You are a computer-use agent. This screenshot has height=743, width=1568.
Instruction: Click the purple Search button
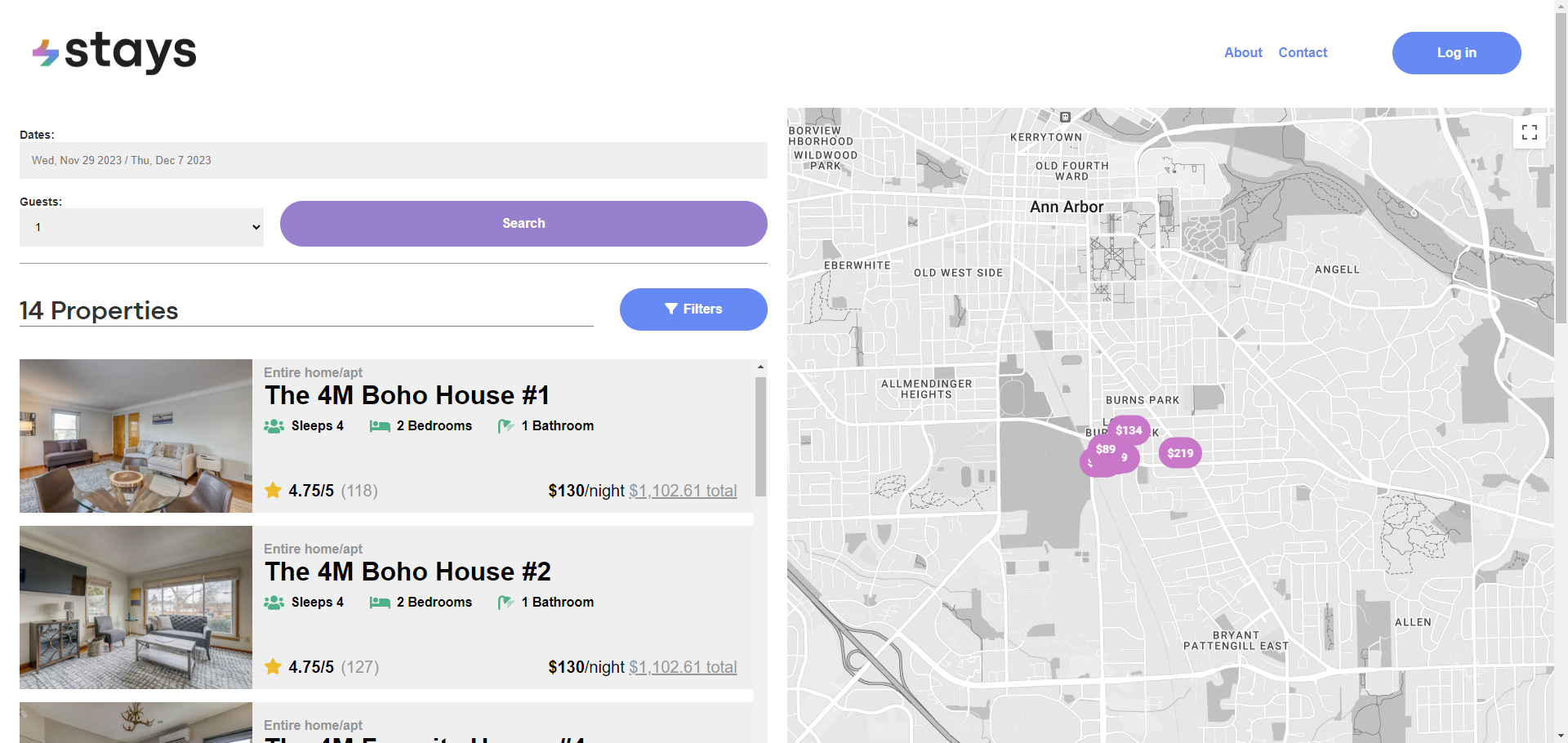tap(523, 224)
